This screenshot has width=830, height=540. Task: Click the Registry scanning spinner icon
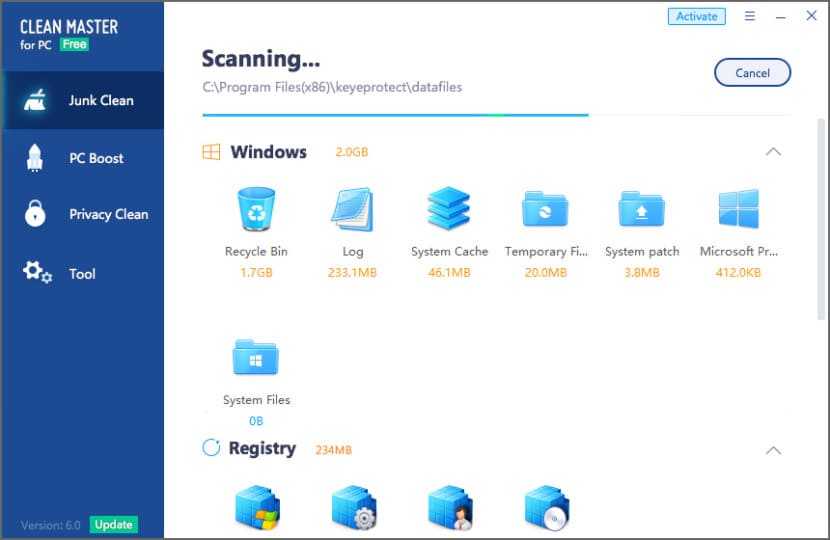point(211,448)
